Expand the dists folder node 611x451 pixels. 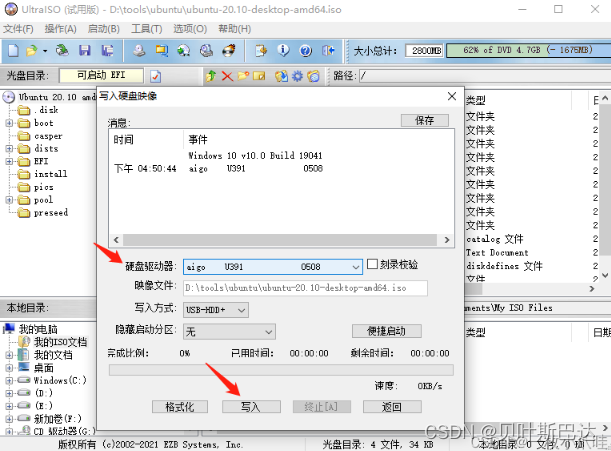(x=9, y=149)
